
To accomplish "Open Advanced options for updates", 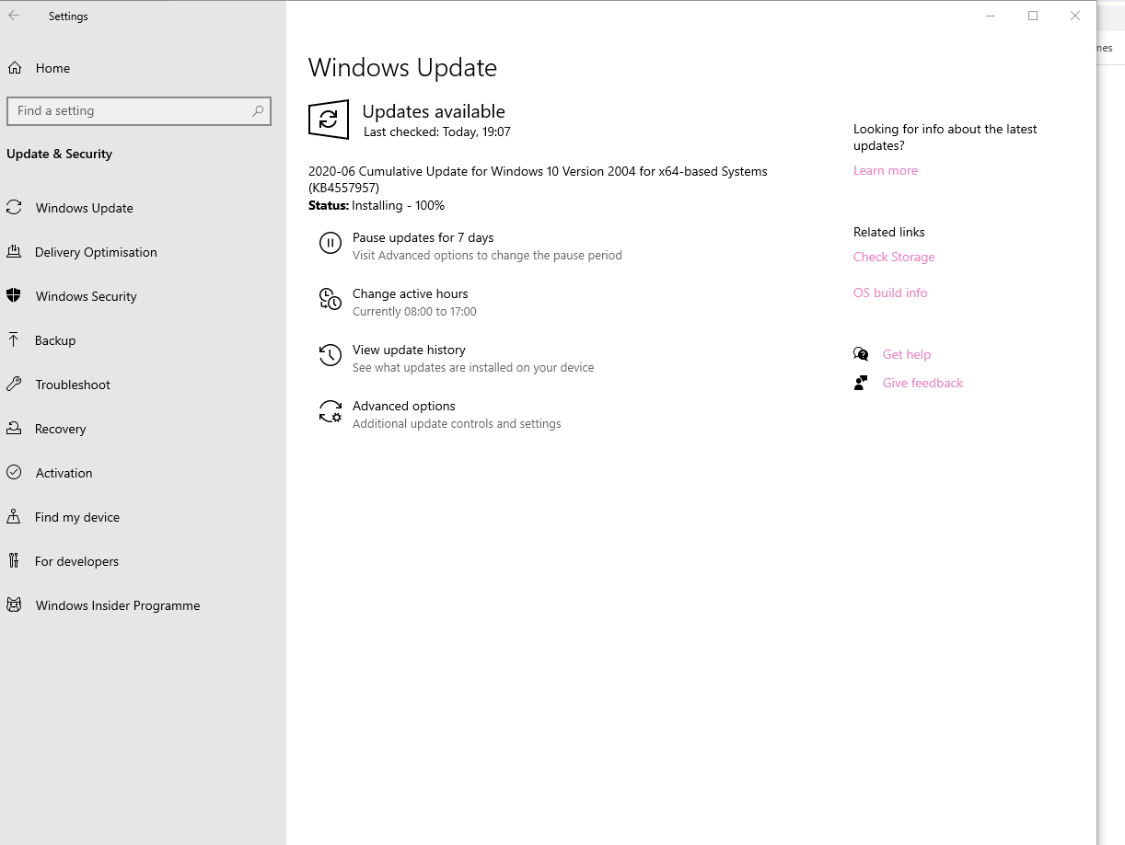I will (404, 406).
